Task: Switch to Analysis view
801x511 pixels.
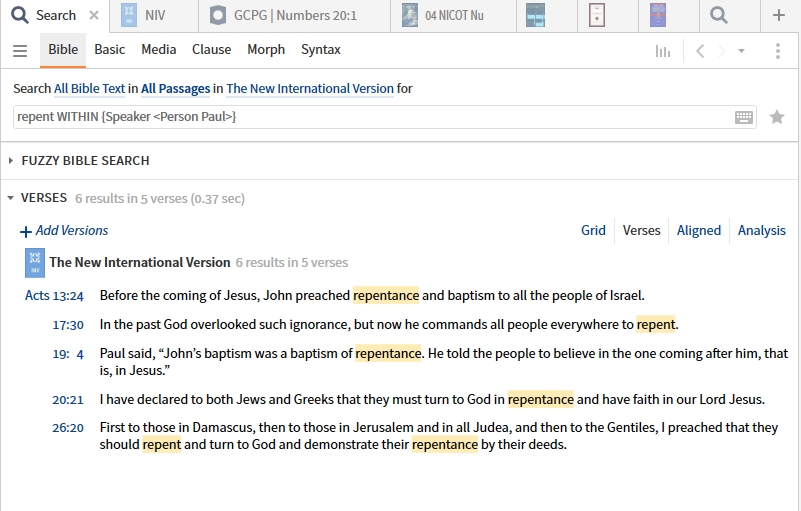Action: click(x=761, y=230)
